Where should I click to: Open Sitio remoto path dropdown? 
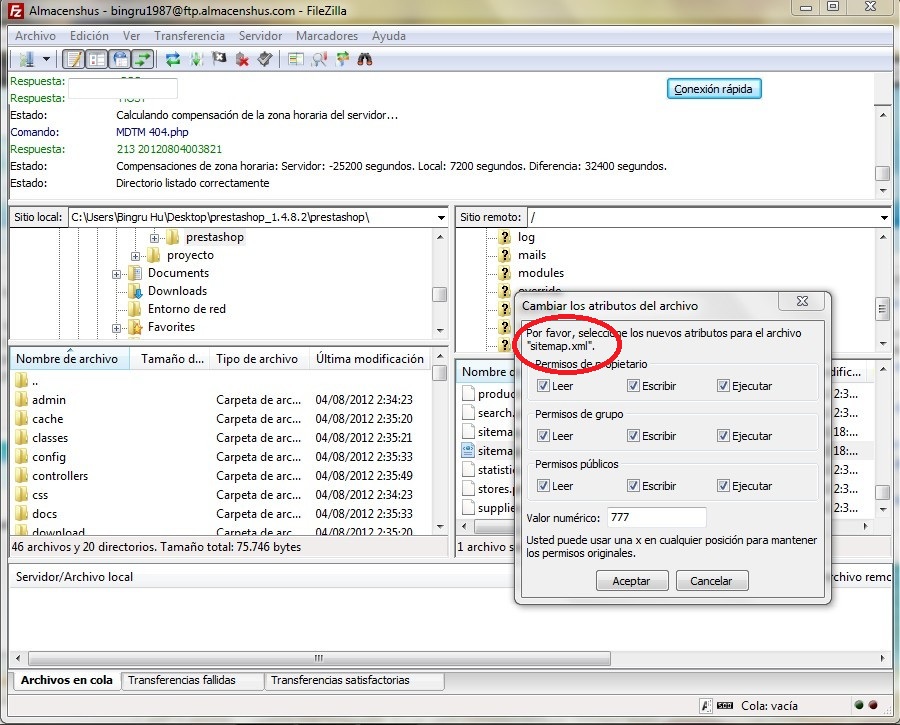[884, 217]
